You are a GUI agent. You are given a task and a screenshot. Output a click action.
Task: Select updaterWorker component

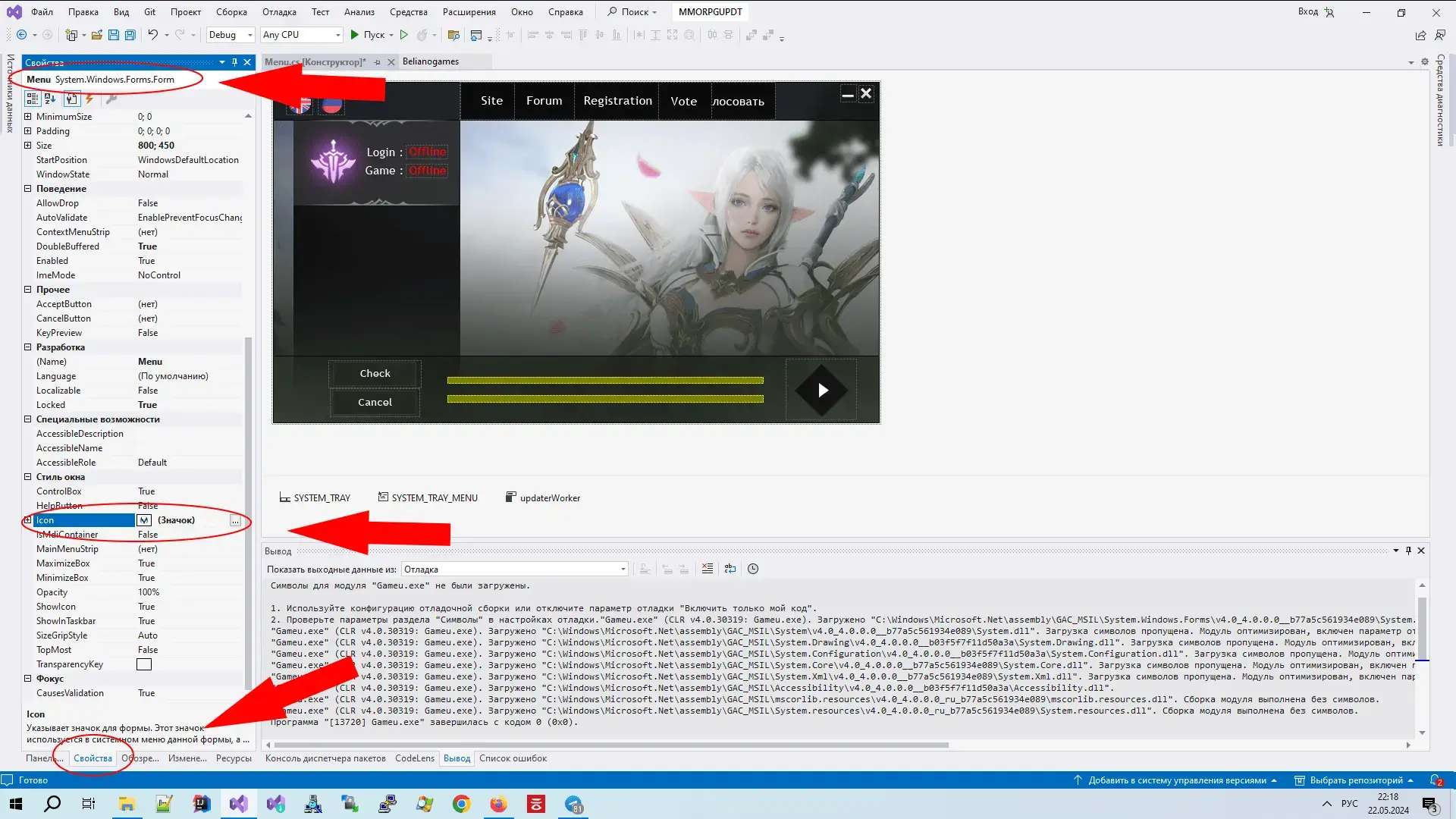click(x=543, y=498)
